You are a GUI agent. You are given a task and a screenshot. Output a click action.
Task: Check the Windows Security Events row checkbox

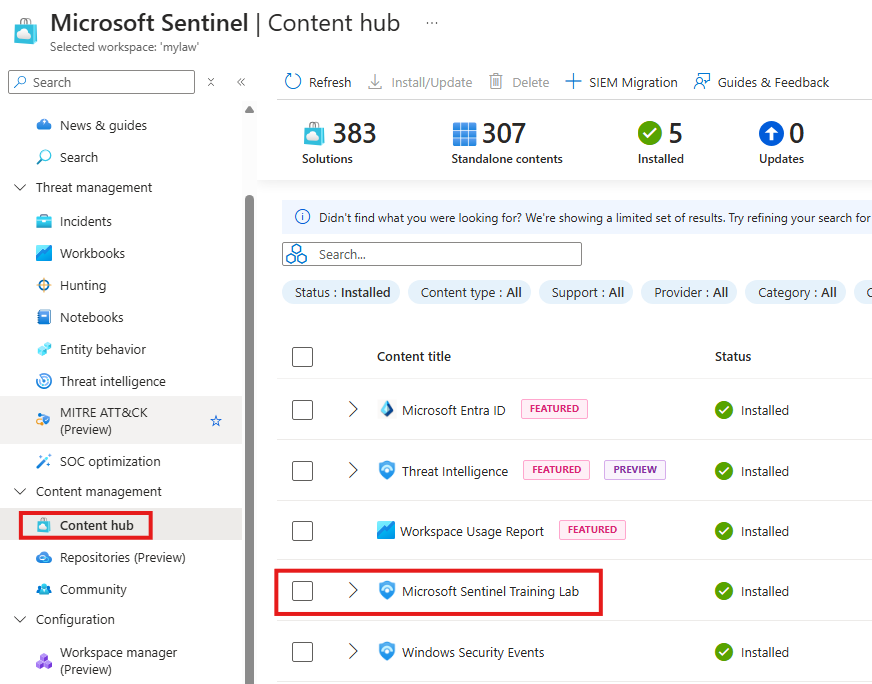[x=303, y=652]
